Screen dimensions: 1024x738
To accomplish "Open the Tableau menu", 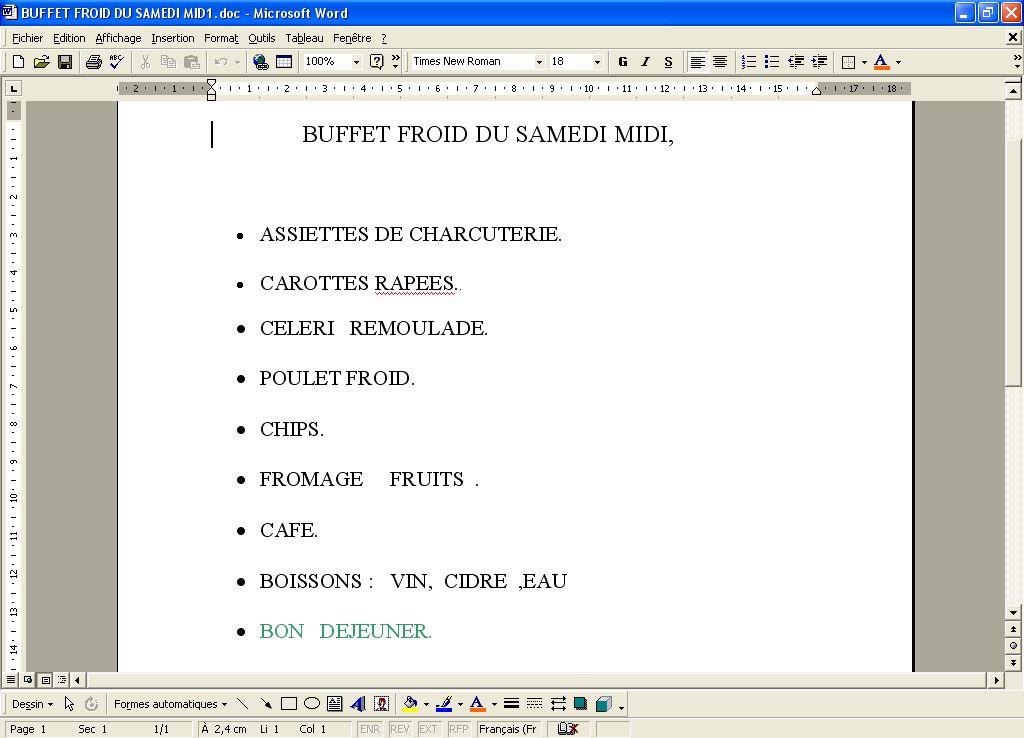I will 304,38.
